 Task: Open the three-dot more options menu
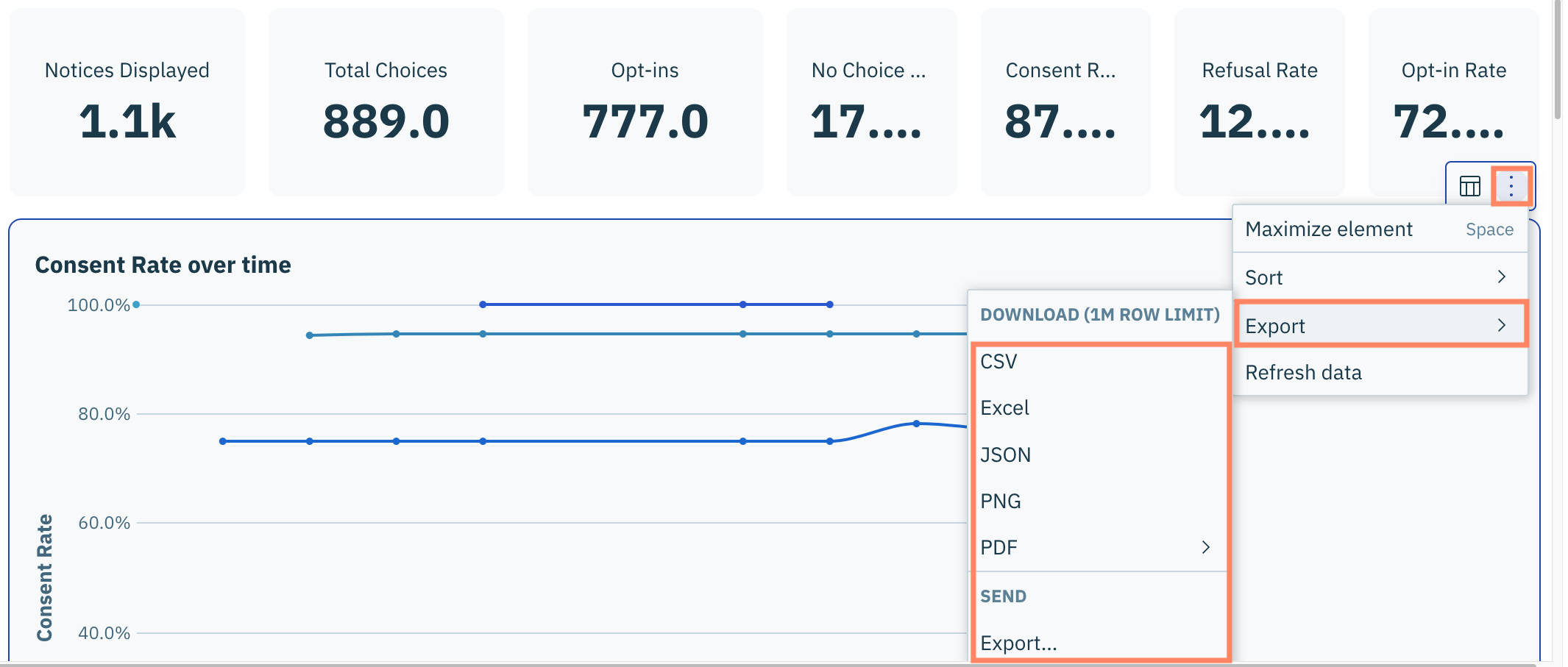(x=1511, y=186)
